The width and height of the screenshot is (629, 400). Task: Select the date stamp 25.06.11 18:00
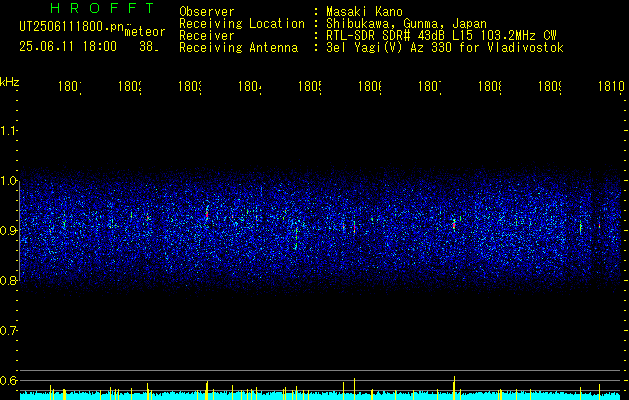(68, 47)
